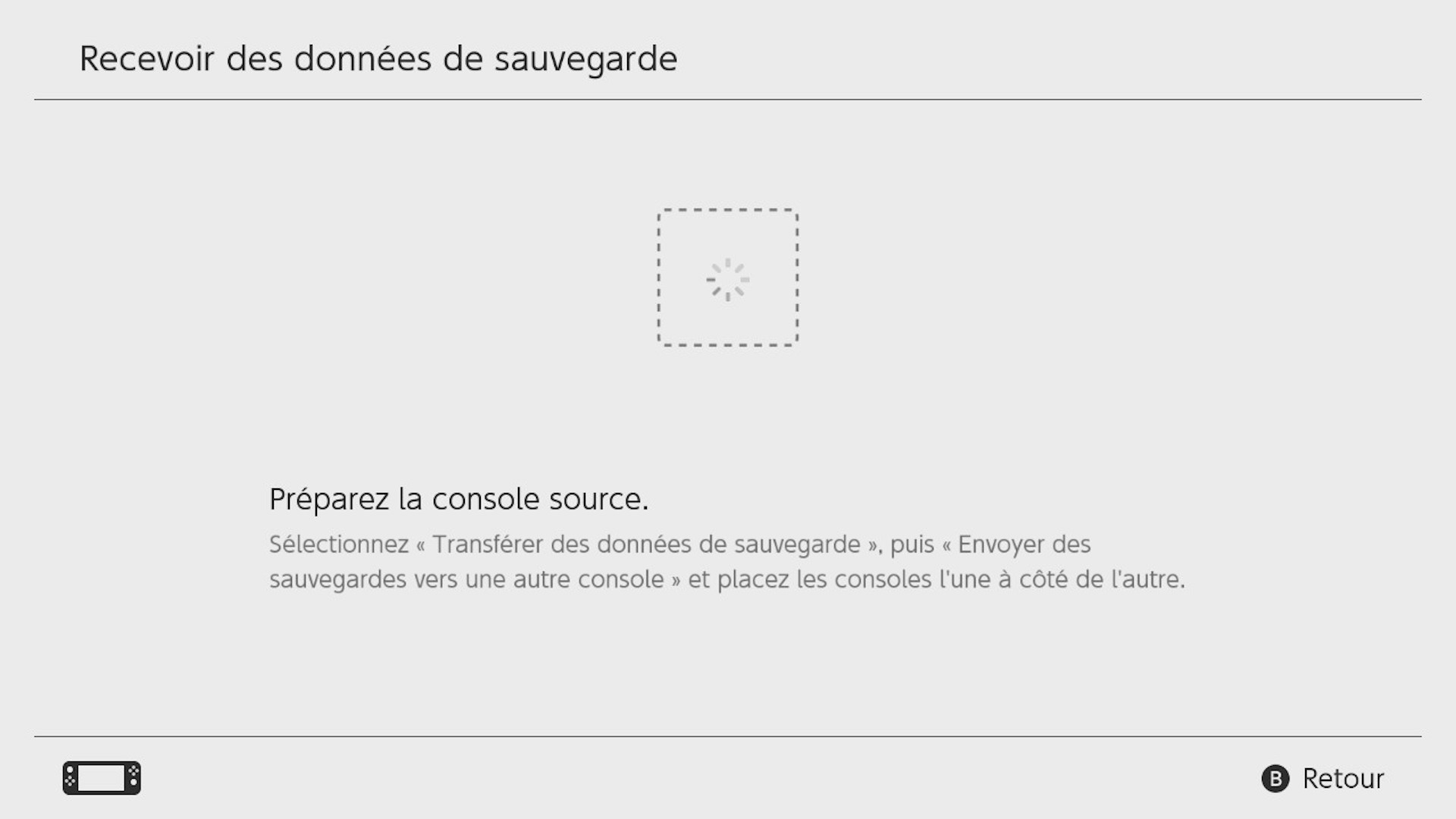
Task: Click the dashed-outline placeholder square
Action: pyautogui.click(x=728, y=278)
